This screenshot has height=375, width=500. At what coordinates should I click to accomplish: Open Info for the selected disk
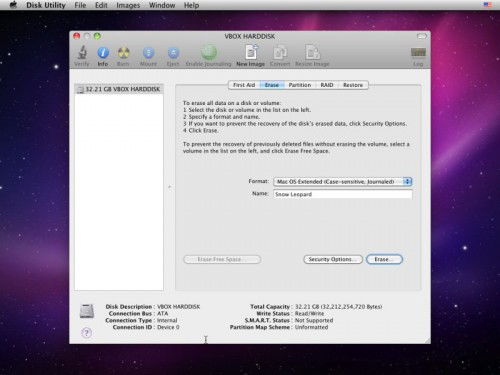pyautogui.click(x=103, y=53)
